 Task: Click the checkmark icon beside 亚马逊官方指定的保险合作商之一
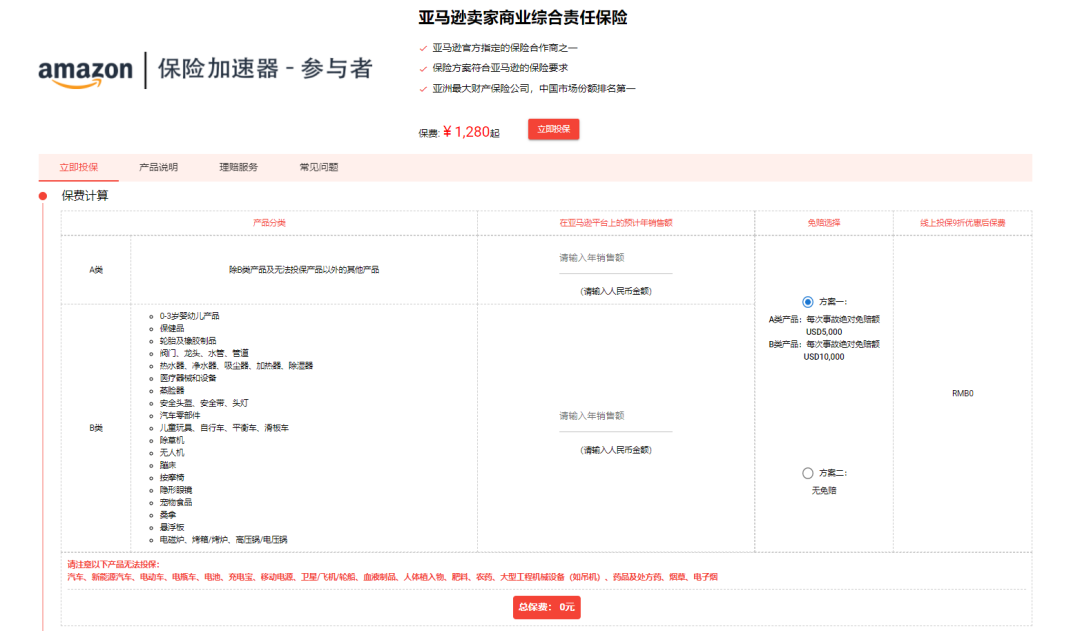click(x=421, y=46)
